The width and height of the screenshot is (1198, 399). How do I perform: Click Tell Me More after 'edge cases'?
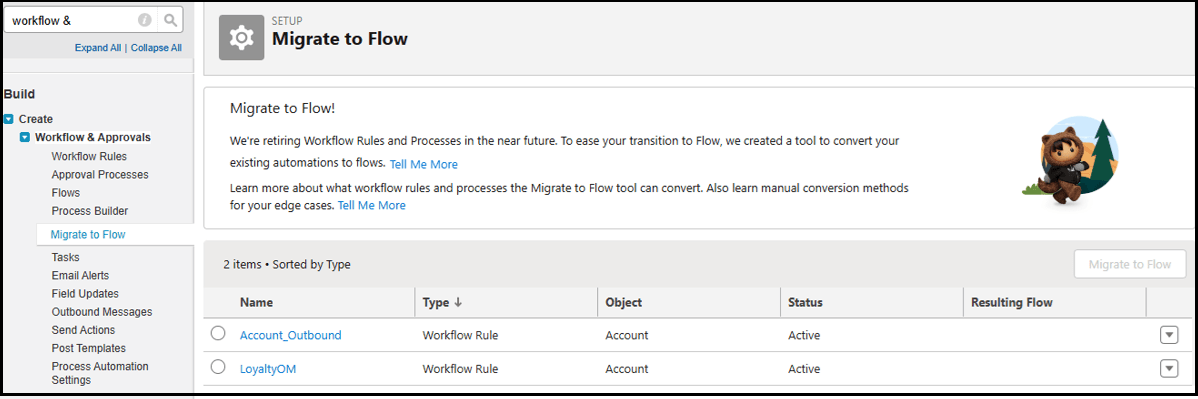click(x=371, y=206)
